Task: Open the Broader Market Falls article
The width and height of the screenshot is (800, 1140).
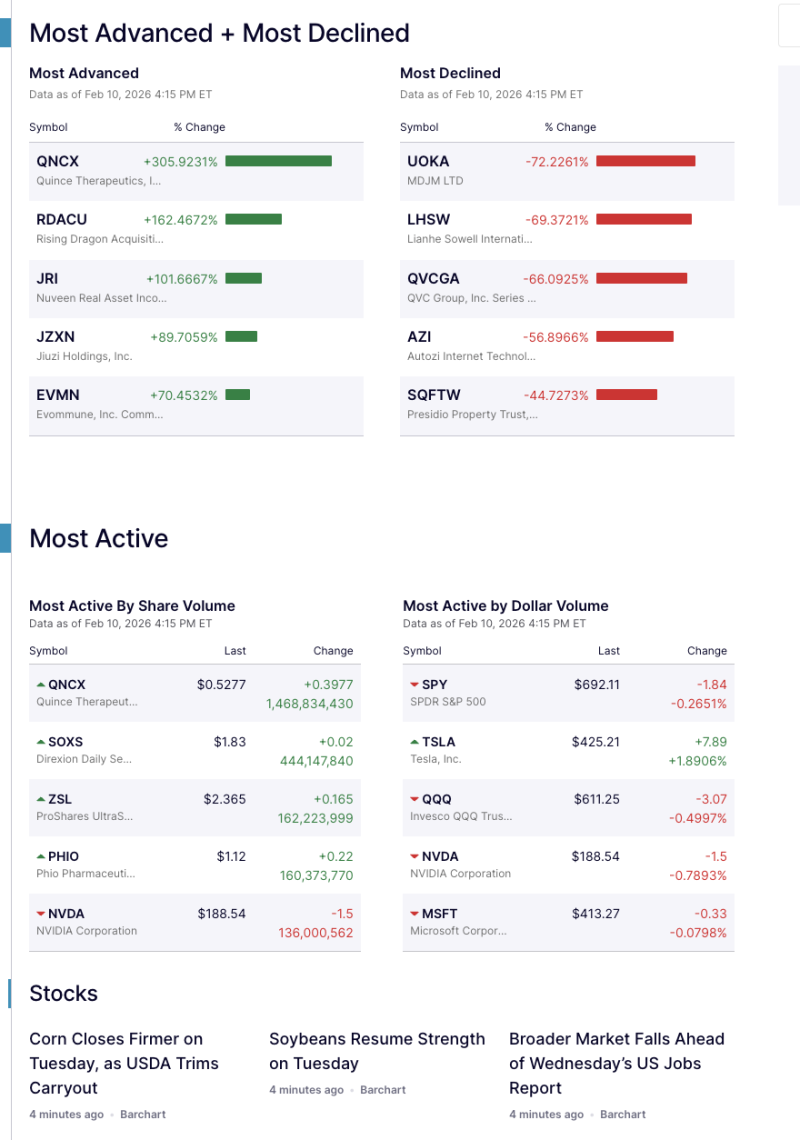Action: [617, 1063]
